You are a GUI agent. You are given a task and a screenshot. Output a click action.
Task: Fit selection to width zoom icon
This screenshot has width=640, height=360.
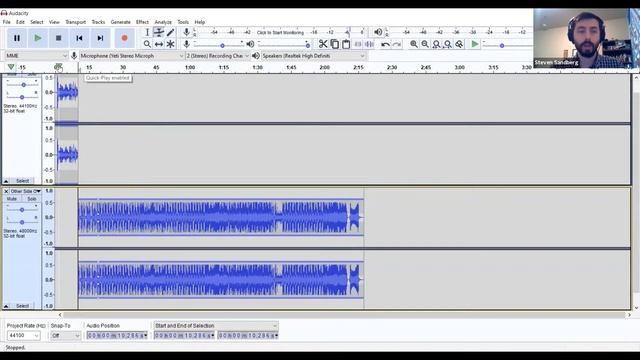coord(436,44)
